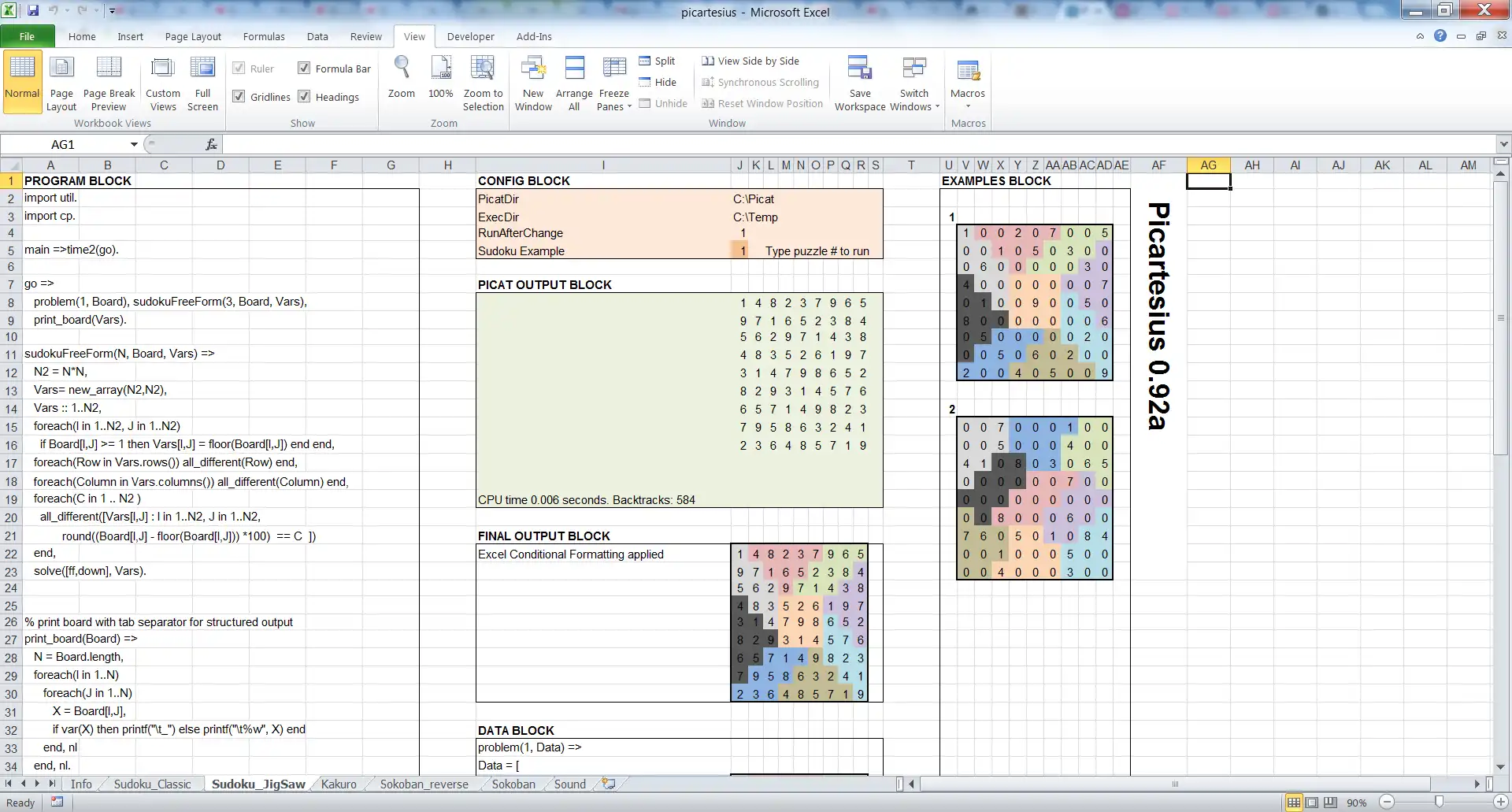Expand the formula bar
This screenshot has height=812, width=1512.
pyautogui.click(x=1503, y=144)
